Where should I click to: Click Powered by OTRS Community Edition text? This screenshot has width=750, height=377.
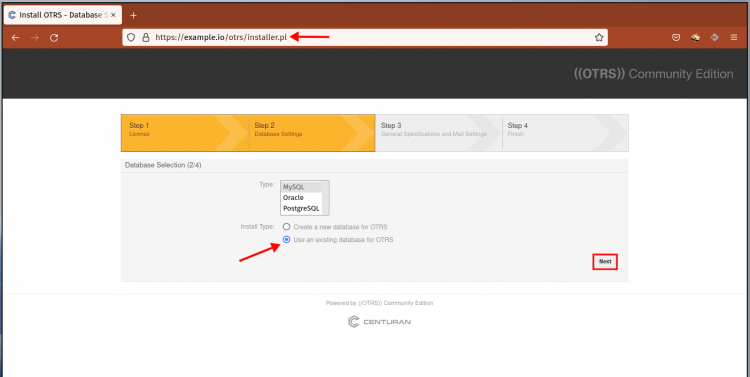tap(379, 303)
